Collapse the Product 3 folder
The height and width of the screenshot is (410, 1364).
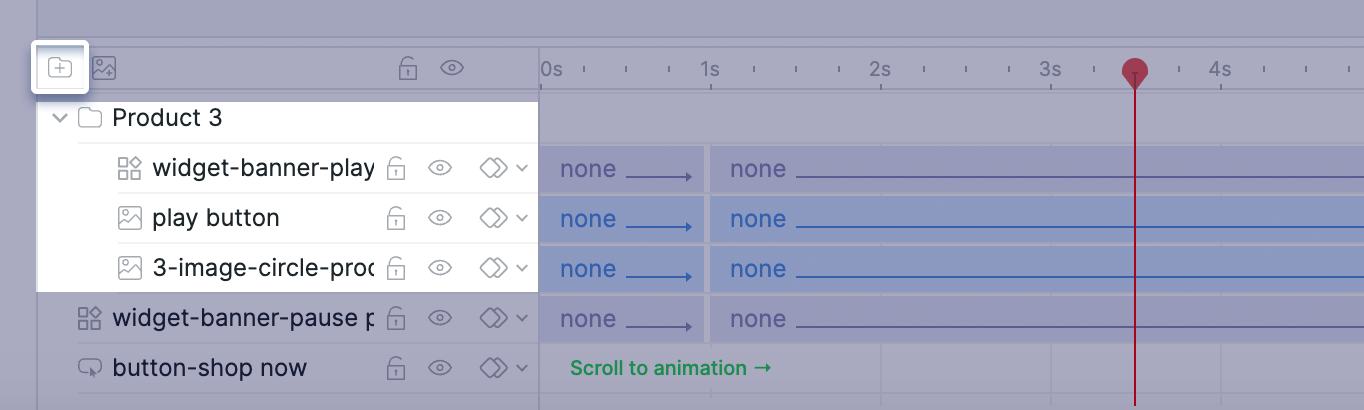click(x=60, y=118)
